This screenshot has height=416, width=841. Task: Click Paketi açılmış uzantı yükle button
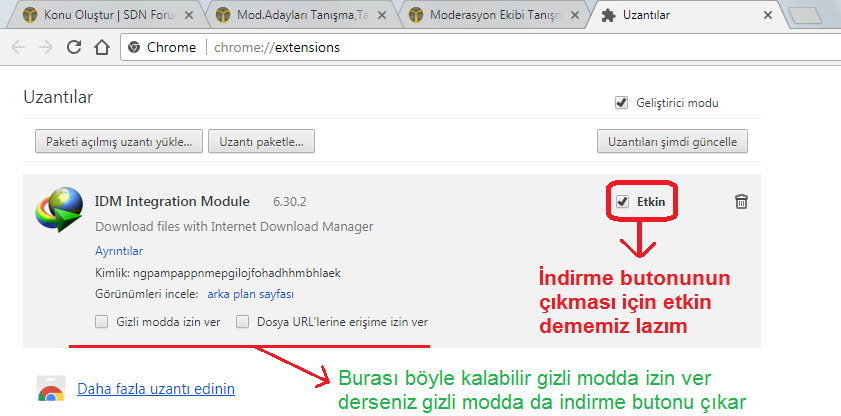pyautogui.click(x=119, y=142)
